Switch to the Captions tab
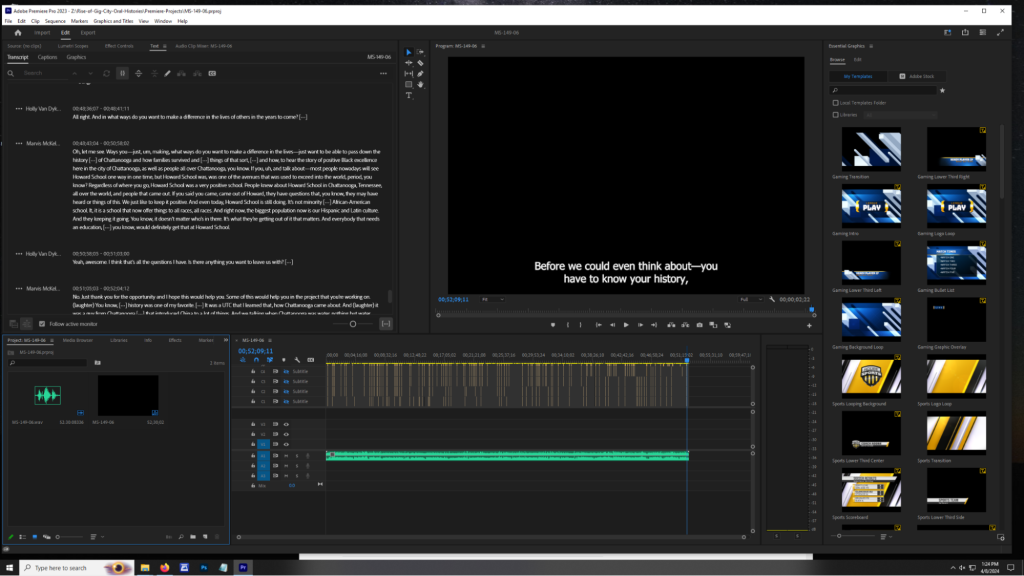Image resolution: width=1024 pixels, height=576 pixels. [47, 57]
